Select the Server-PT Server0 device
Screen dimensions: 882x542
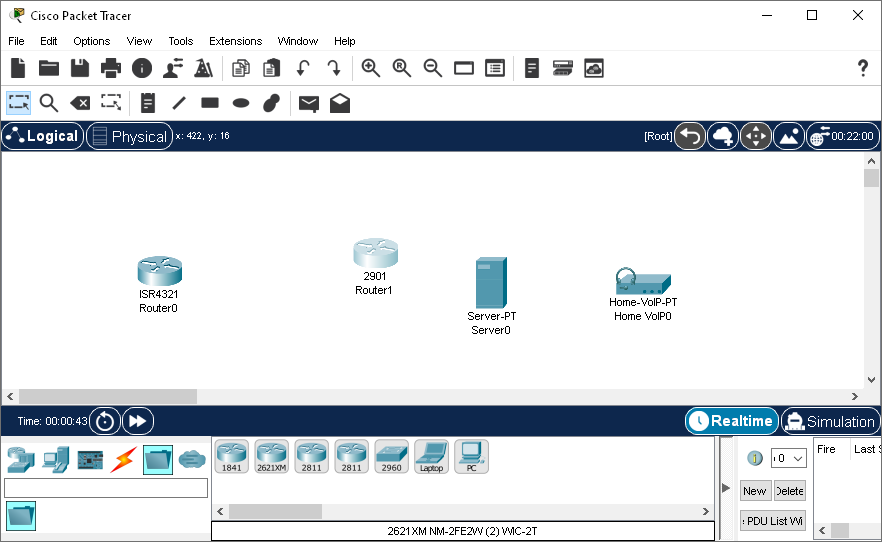point(491,283)
